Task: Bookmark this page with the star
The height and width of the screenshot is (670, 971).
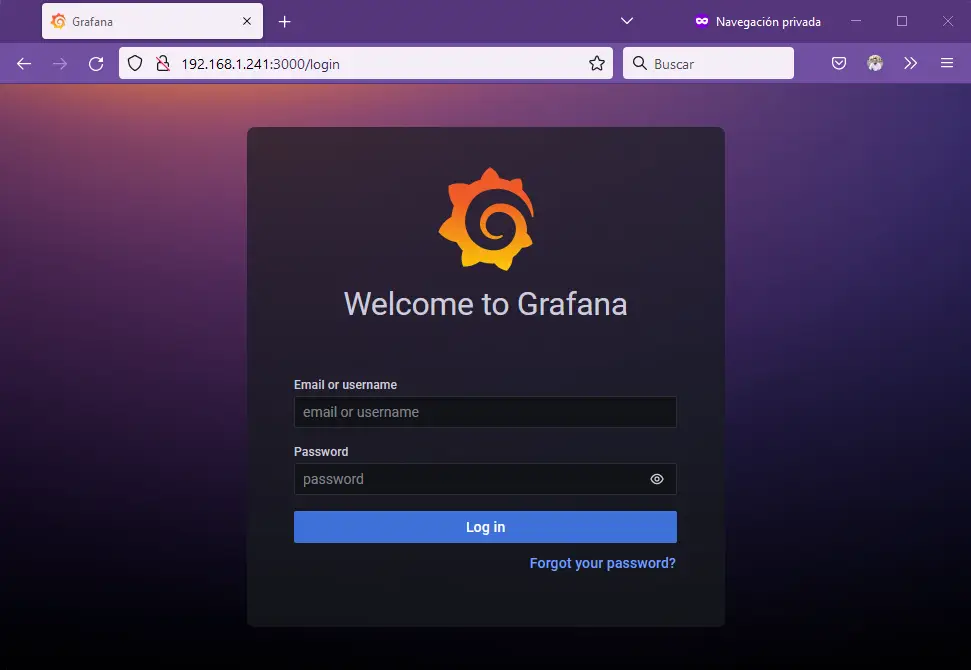Action: click(597, 63)
